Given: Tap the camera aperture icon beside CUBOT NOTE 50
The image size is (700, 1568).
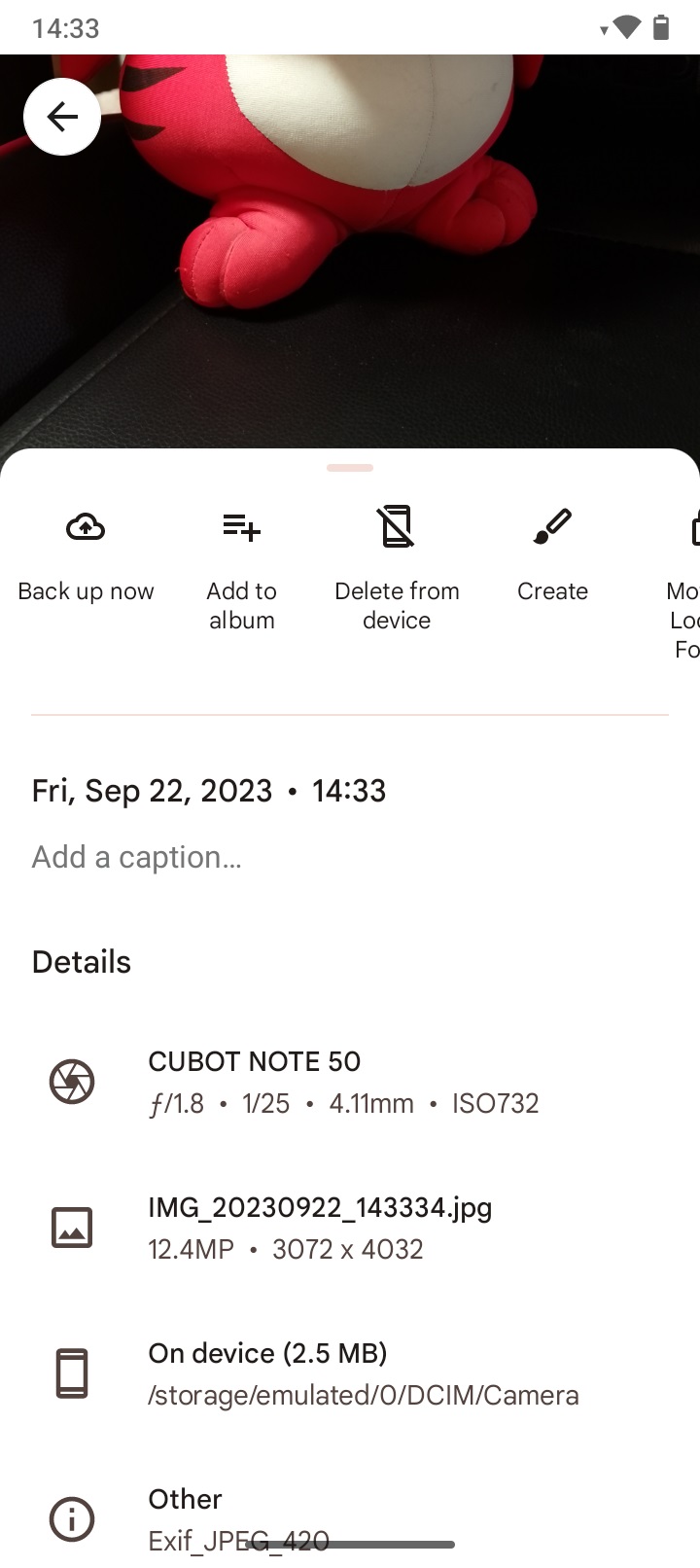Looking at the screenshot, I should pos(72,1082).
